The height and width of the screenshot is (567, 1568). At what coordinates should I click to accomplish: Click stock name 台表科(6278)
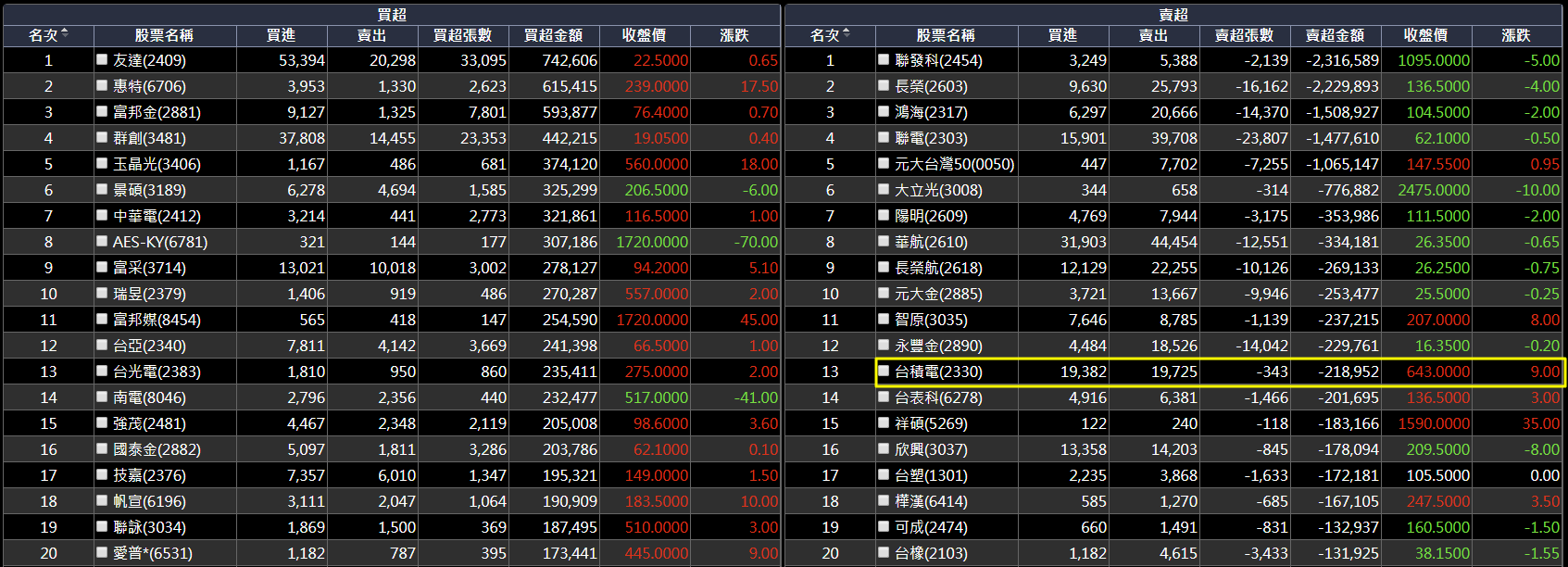pyautogui.click(x=938, y=397)
